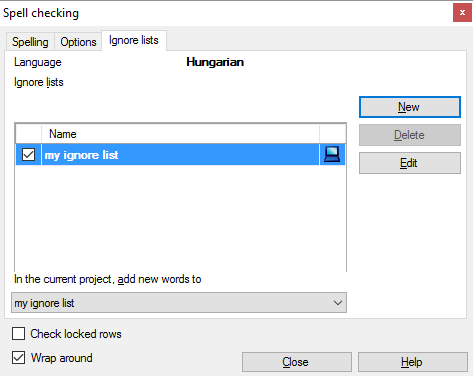
Task: Click the Hungarian language label
Action: 215,62
